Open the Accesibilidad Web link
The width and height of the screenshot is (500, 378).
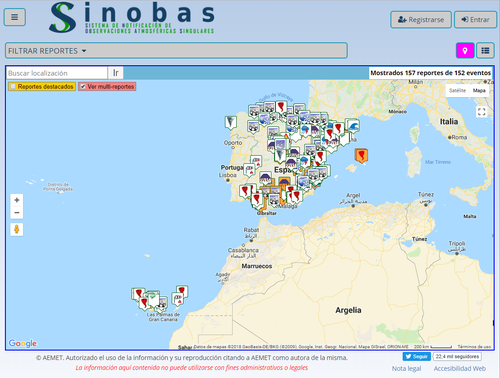[x=460, y=368]
